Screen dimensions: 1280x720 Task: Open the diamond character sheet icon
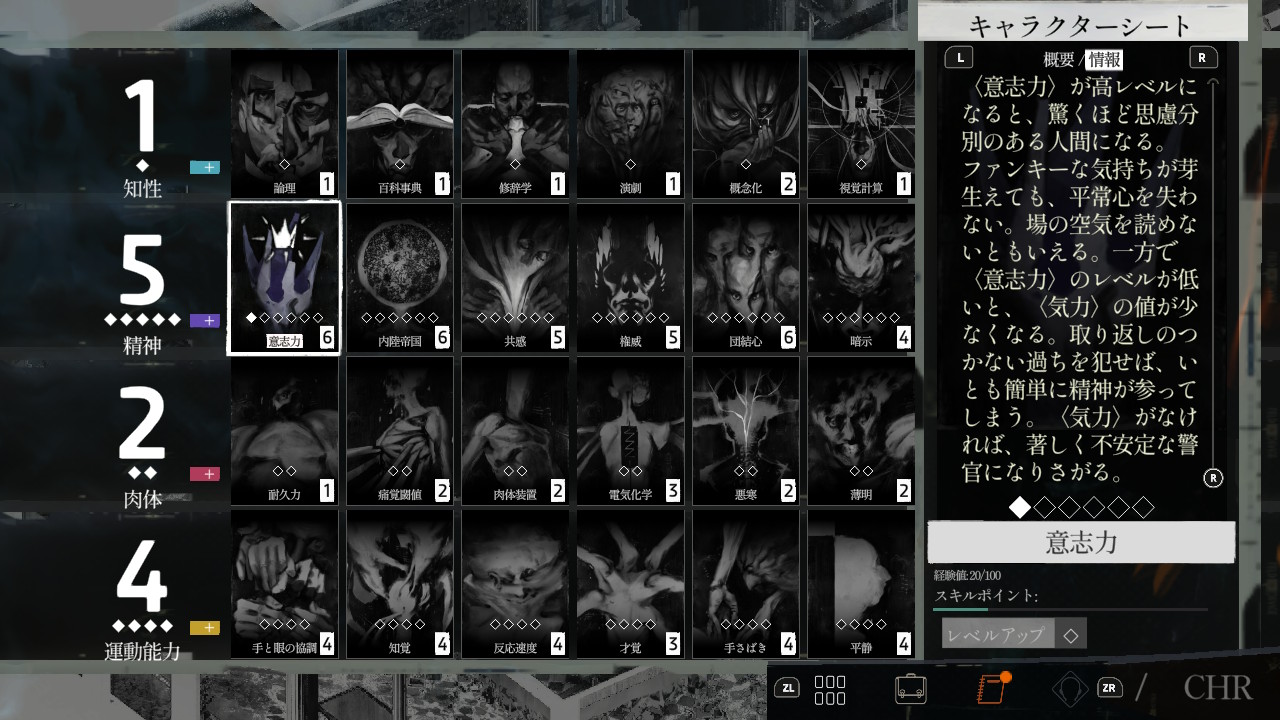click(1071, 689)
